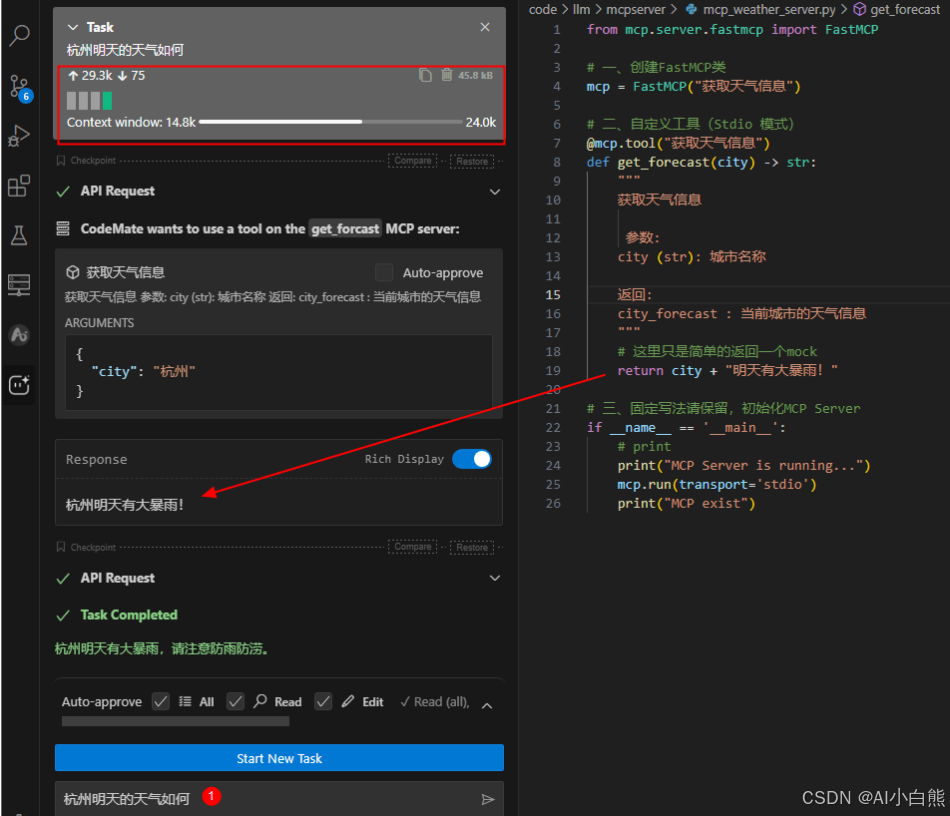Open the Search view in activity bar
Screen dimensions: 950x816
(x=19, y=36)
